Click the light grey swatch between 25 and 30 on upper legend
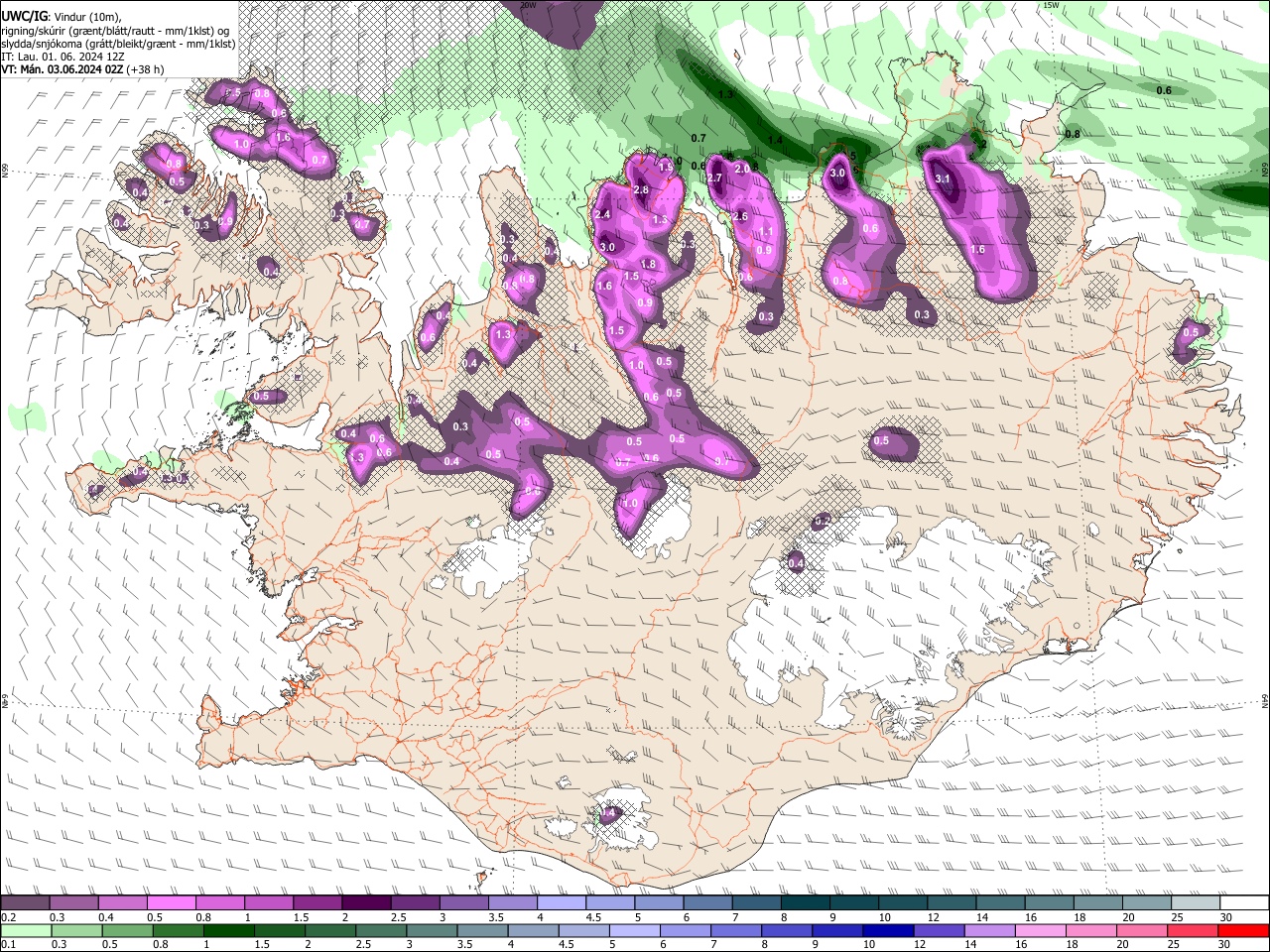 pos(1195,903)
